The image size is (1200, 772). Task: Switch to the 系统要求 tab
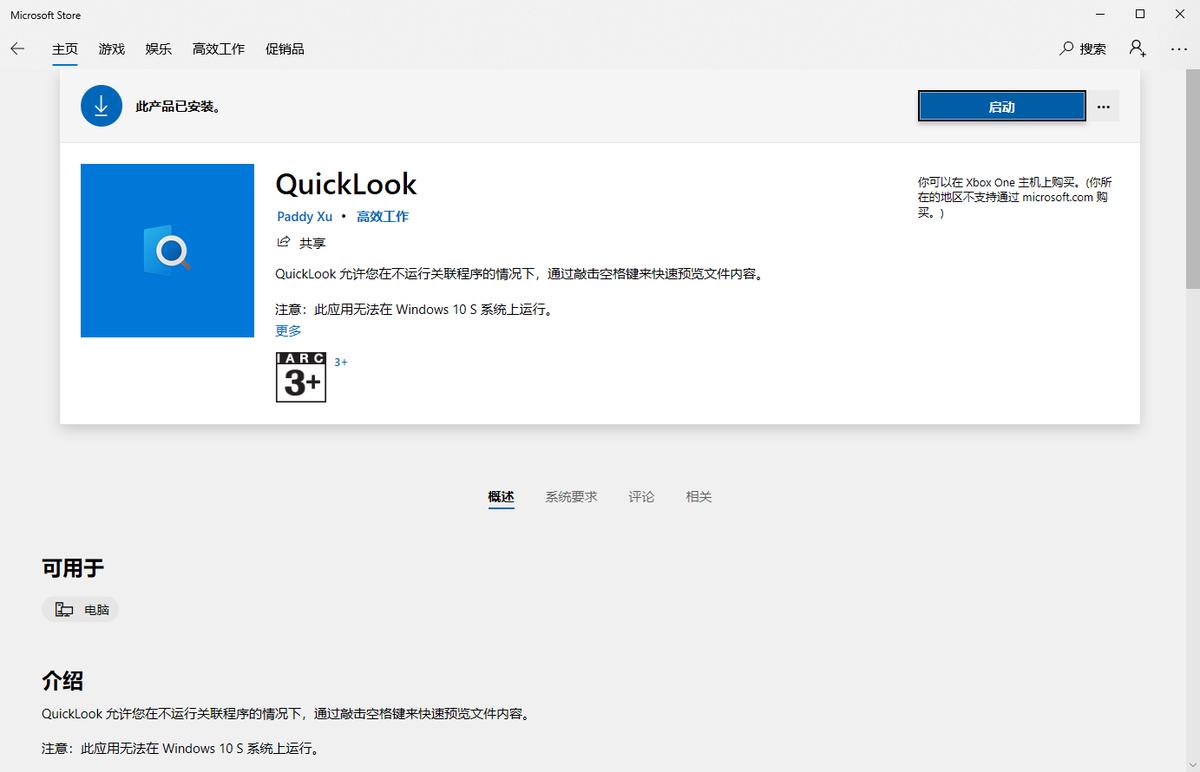pyautogui.click(x=571, y=496)
